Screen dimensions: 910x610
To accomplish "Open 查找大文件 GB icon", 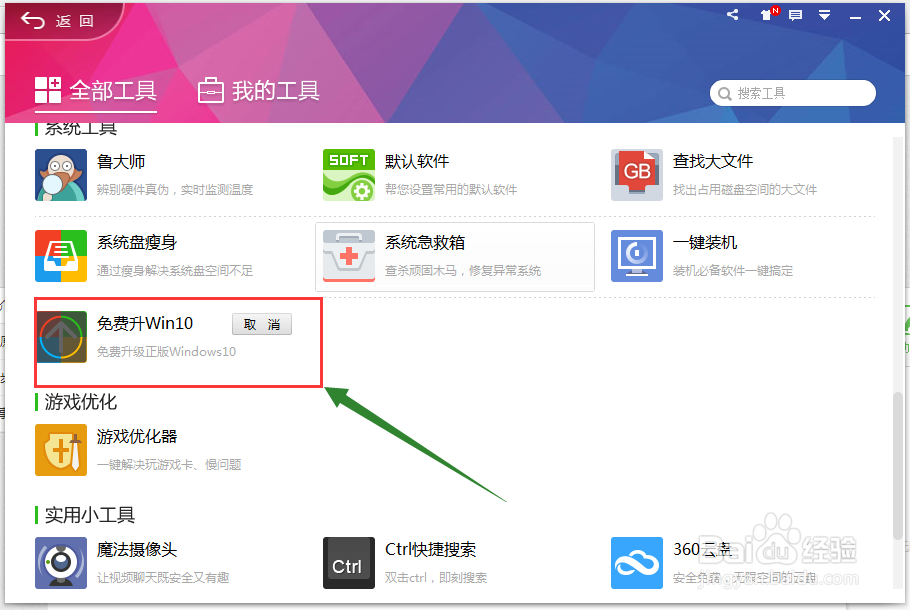I will pyautogui.click(x=637, y=175).
